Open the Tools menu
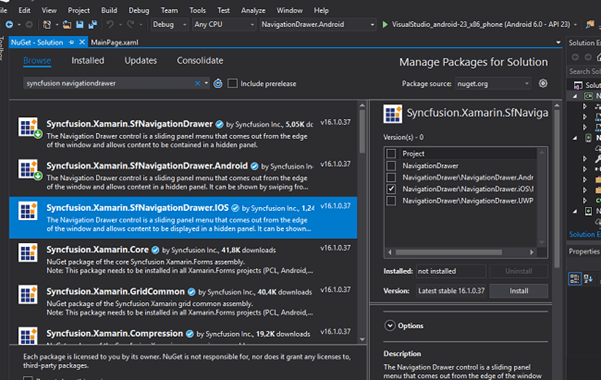 click(197, 10)
